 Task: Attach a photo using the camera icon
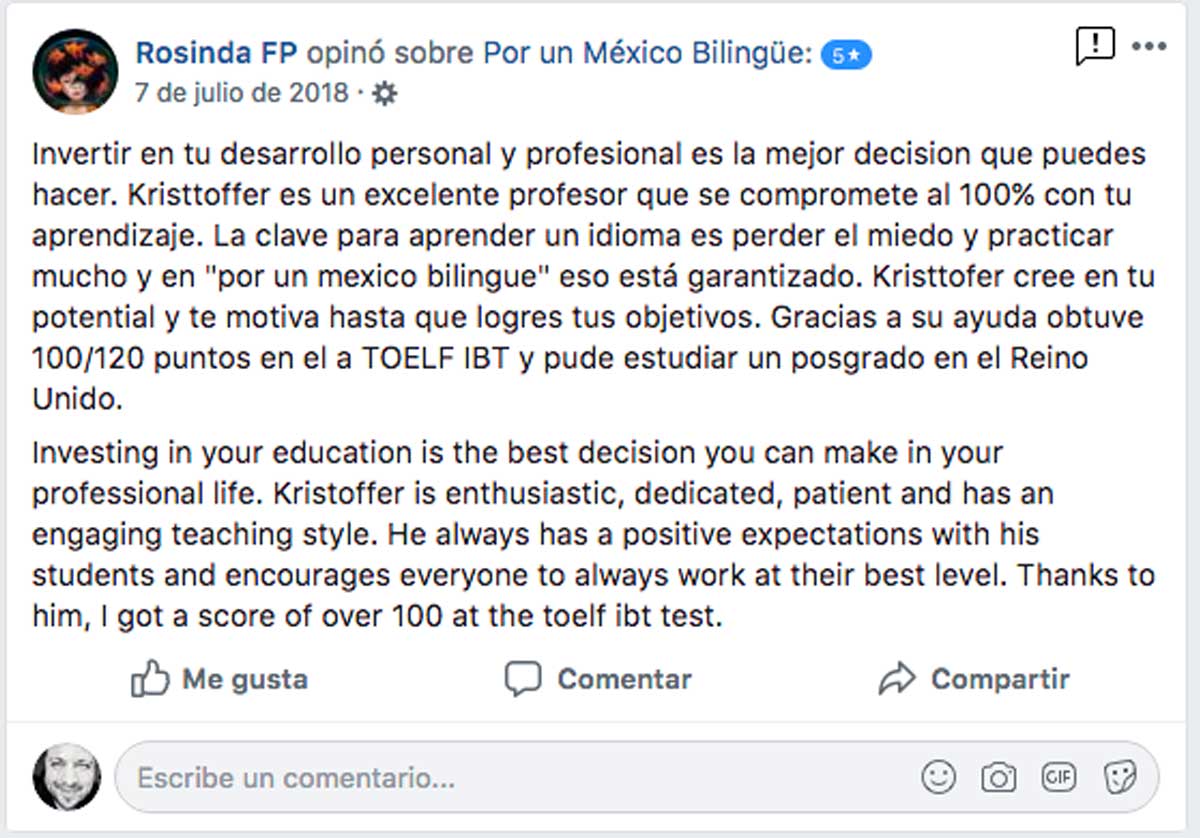pyautogui.click(x=998, y=777)
